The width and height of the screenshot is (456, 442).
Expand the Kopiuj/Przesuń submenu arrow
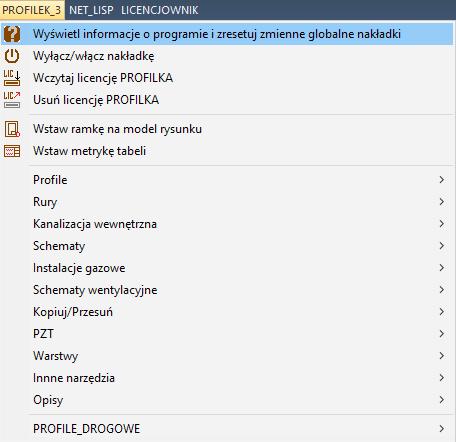[442, 312]
